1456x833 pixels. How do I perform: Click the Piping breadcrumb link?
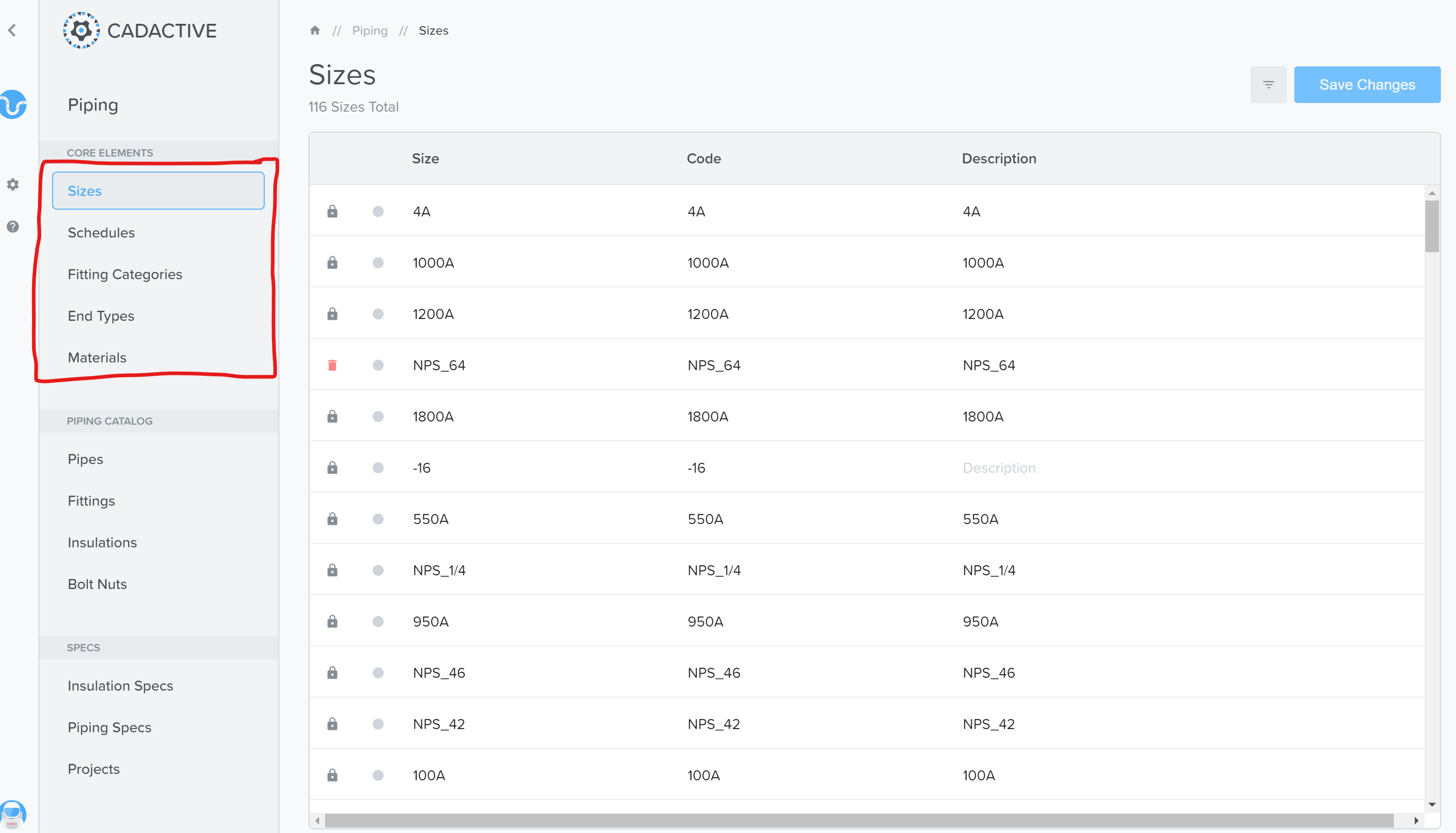click(x=370, y=30)
